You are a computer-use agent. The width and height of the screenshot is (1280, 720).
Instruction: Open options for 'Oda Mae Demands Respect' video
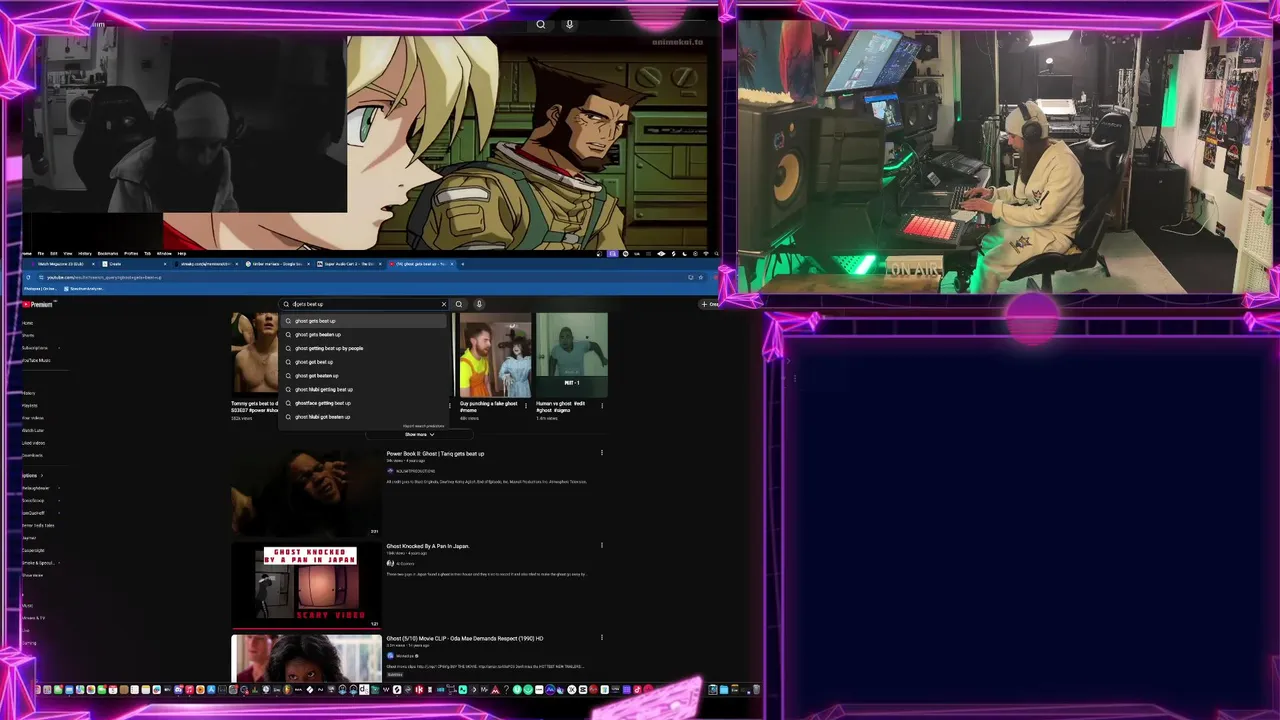pos(602,638)
